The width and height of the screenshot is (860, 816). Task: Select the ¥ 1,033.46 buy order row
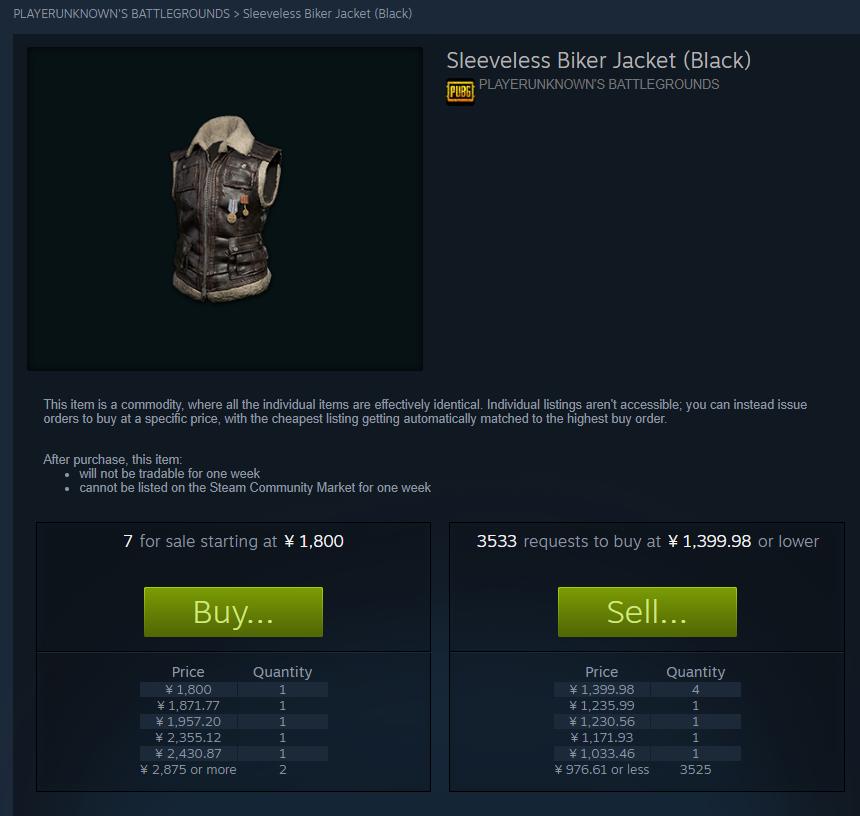(x=647, y=753)
